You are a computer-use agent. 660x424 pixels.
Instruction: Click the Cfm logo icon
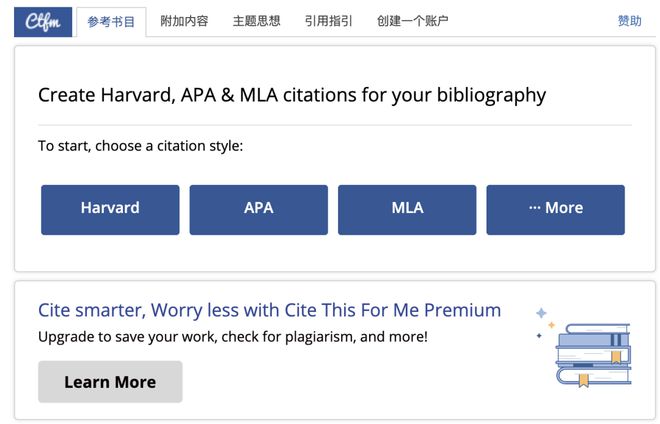pos(43,21)
